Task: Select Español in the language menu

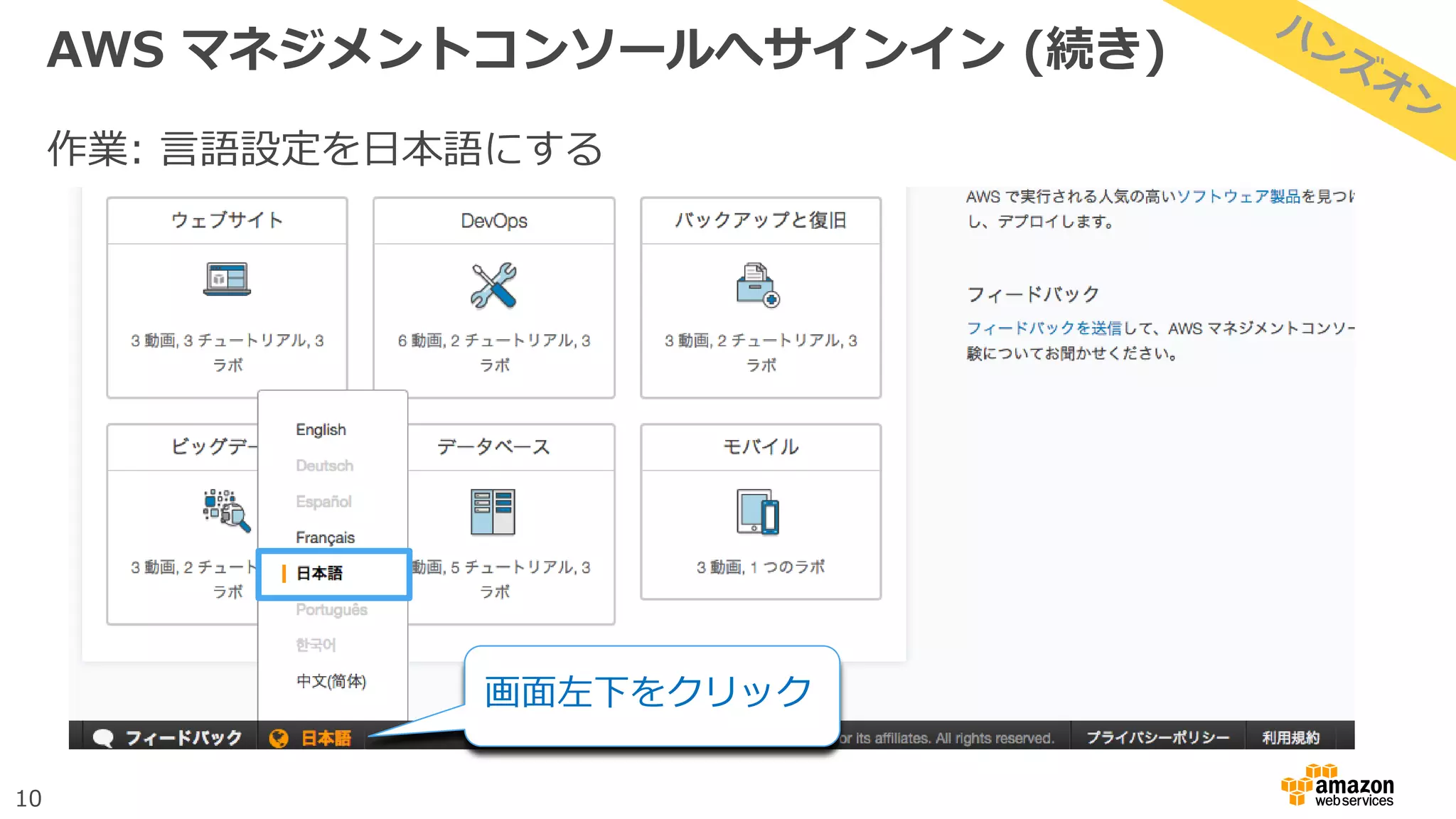Action: [x=323, y=501]
